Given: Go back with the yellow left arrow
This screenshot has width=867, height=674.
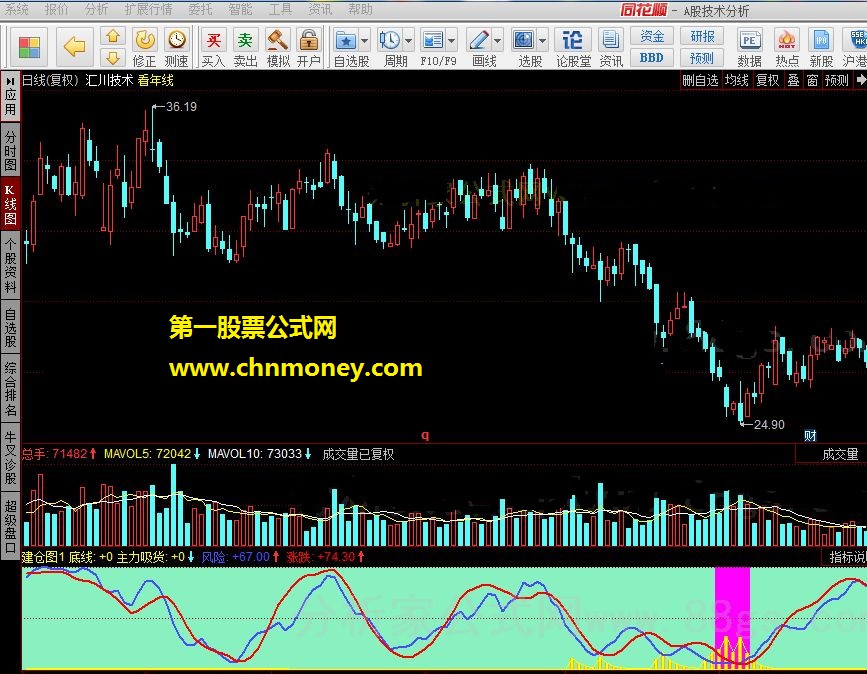Looking at the screenshot, I should (x=75, y=47).
